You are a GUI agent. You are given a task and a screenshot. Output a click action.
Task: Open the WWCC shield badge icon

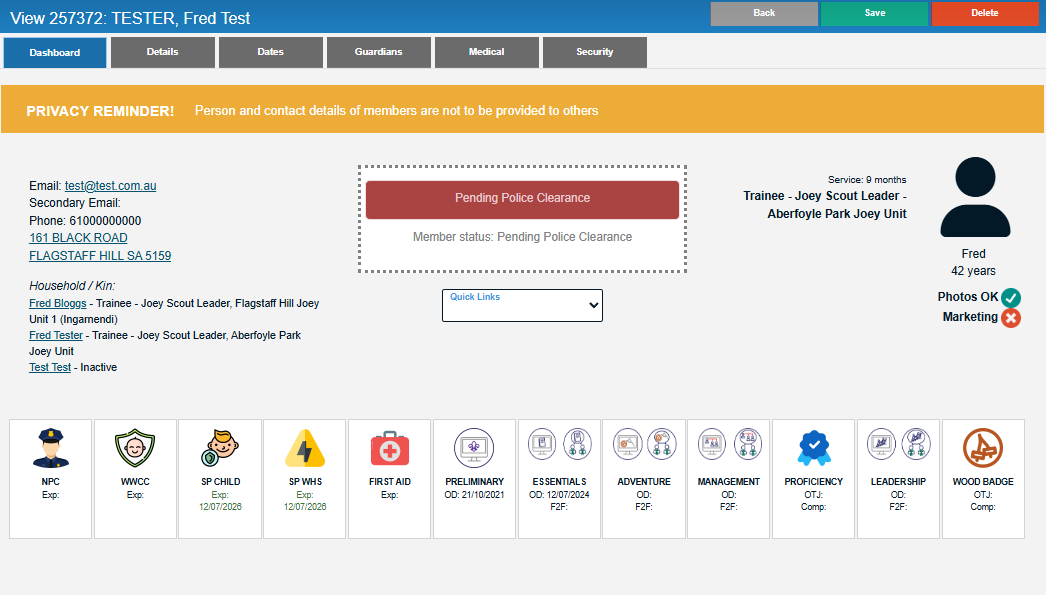coord(135,448)
